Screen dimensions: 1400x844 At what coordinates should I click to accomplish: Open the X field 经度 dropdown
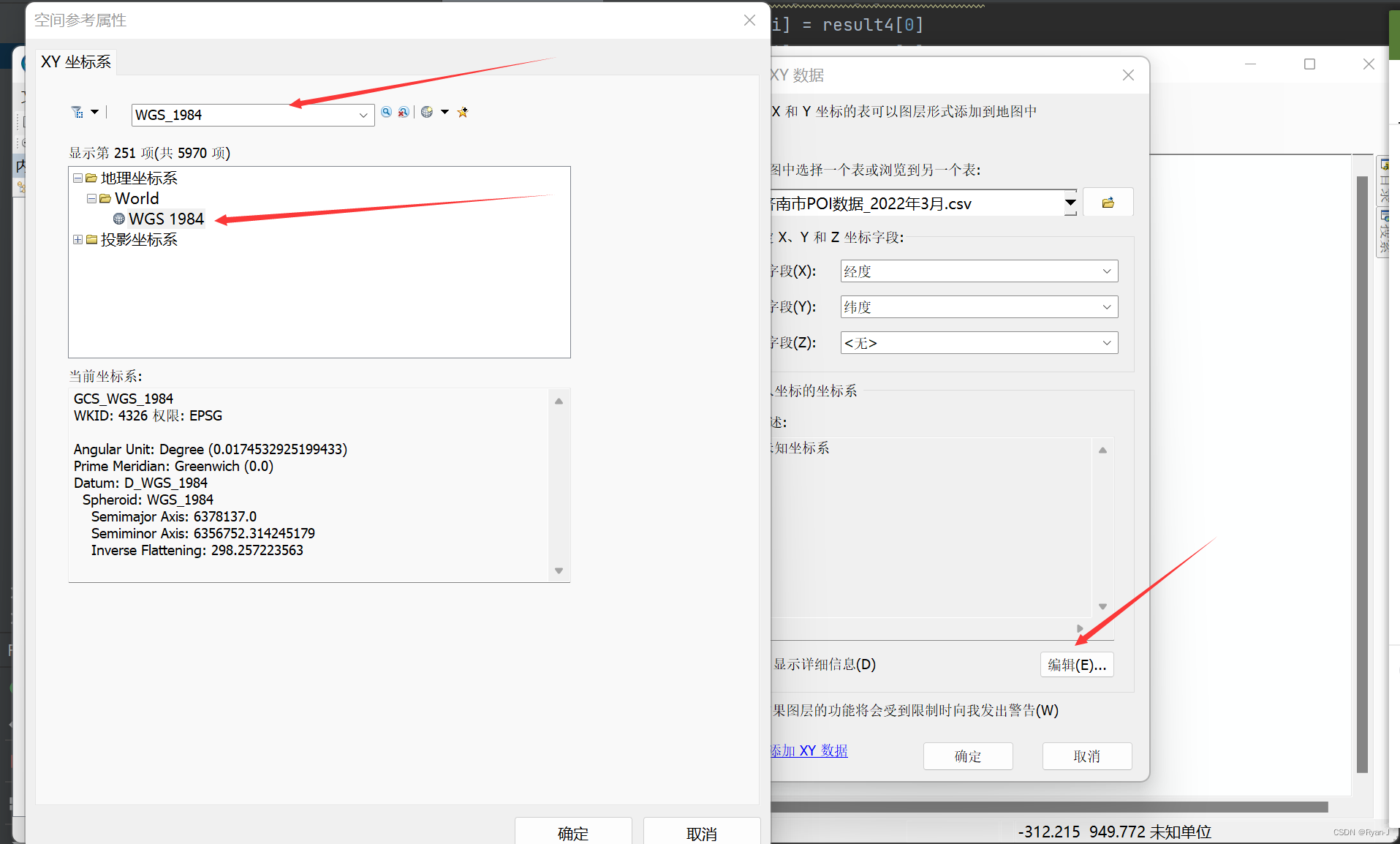click(x=1107, y=271)
